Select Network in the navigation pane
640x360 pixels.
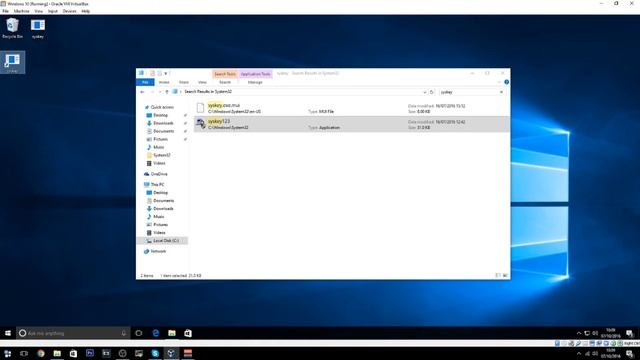[x=158, y=251]
